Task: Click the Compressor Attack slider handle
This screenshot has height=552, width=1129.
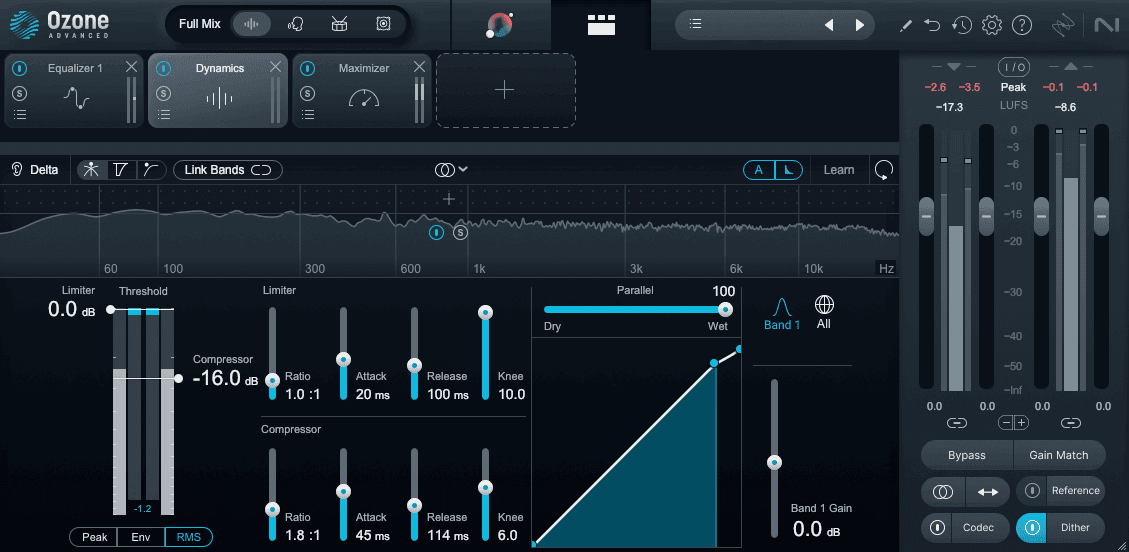Action: coord(343,492)
